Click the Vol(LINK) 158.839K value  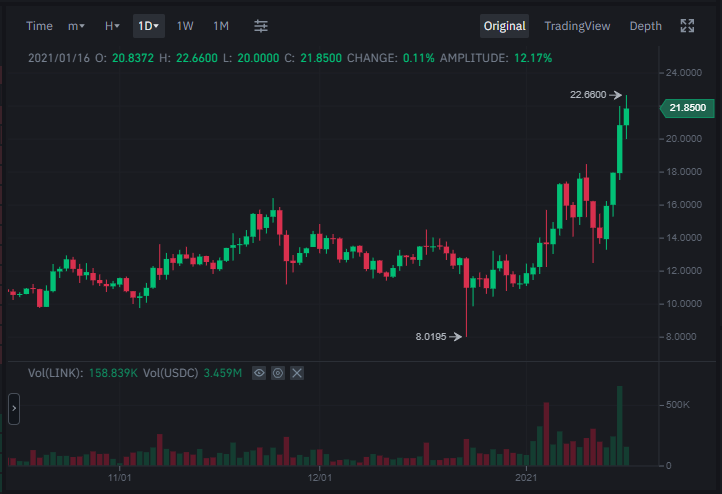(113, 373)
